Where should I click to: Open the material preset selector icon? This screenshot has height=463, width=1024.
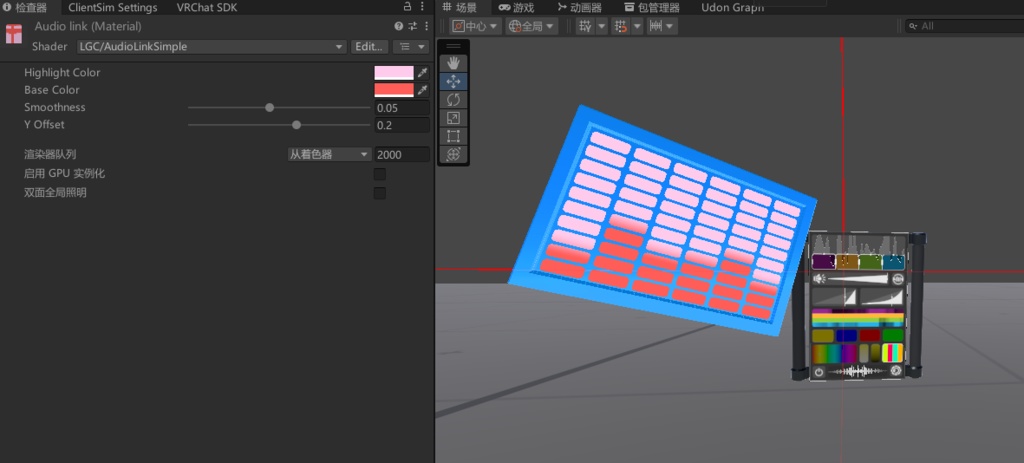(413, 26)
